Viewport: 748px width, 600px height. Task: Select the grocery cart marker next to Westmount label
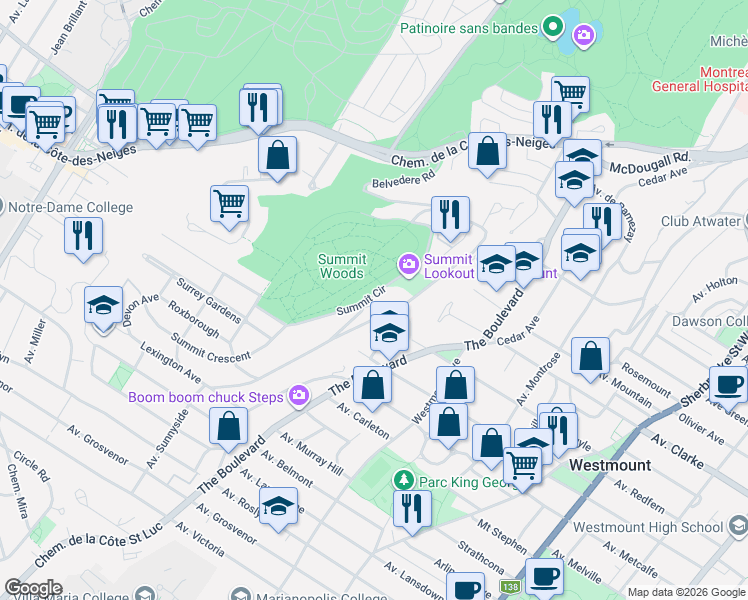pyautogui.click(x=522, y=466)
